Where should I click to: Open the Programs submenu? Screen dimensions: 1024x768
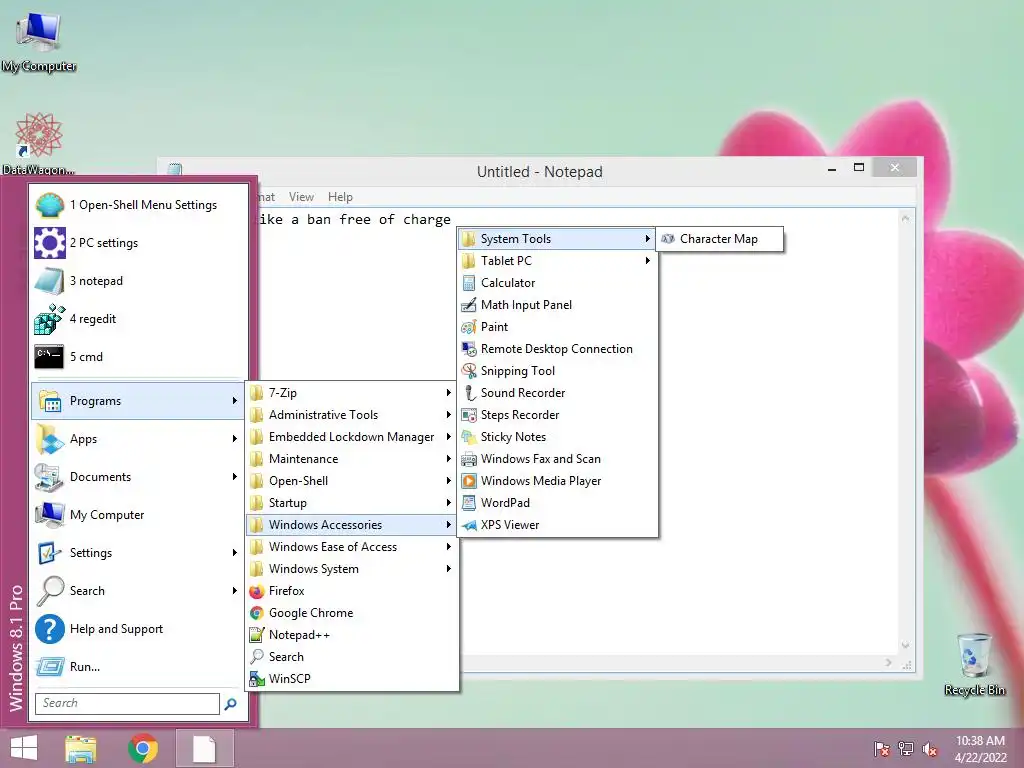pyautogui.click(x=138, y=401)
